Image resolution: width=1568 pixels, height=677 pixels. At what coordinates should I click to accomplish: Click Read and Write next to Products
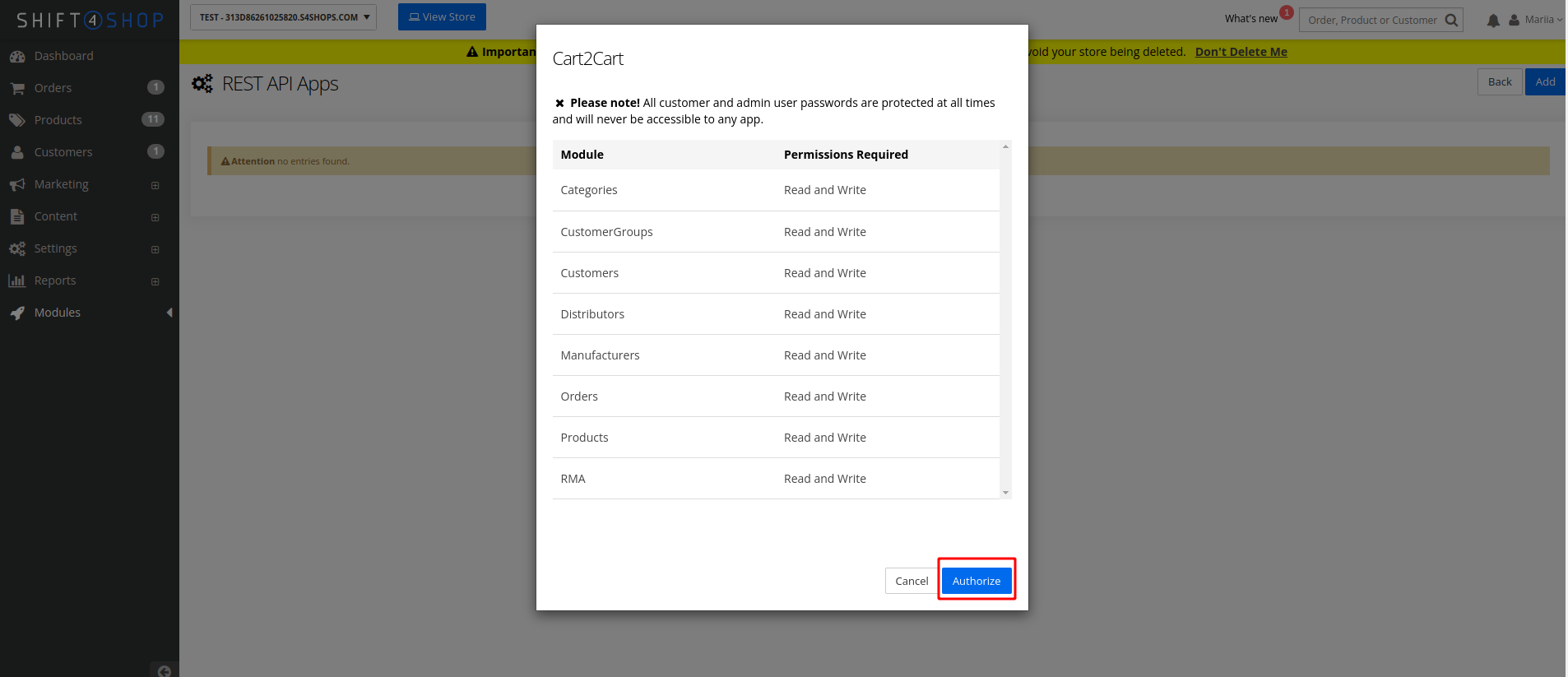click(824, 438)
